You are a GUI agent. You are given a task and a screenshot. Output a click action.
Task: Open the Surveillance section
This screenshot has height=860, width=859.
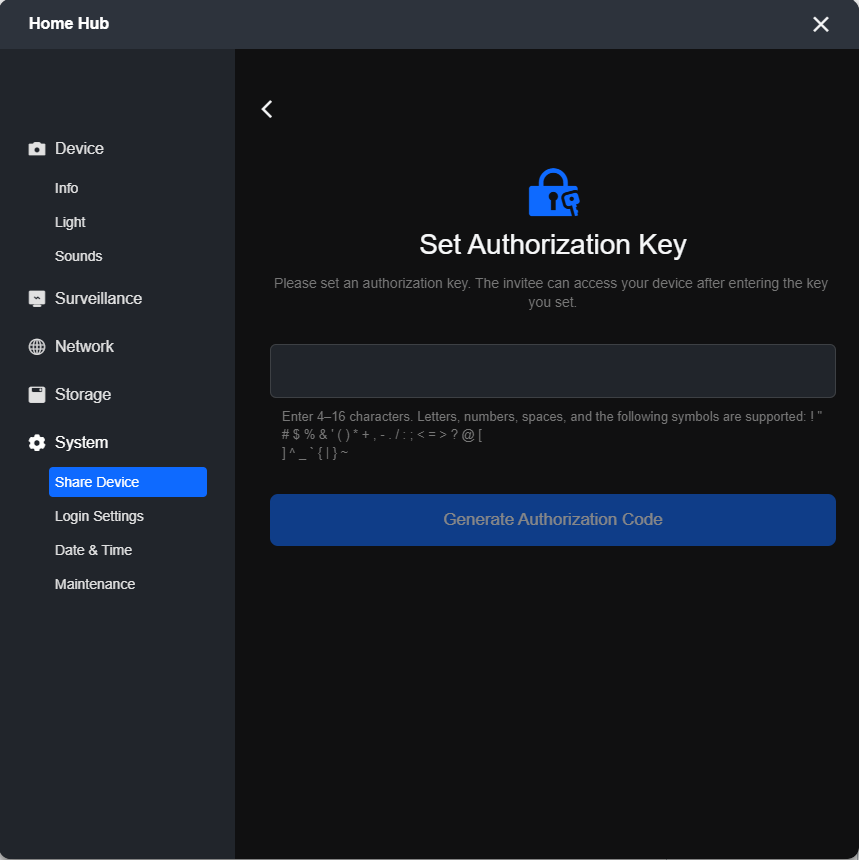click(x=98, y=298)
